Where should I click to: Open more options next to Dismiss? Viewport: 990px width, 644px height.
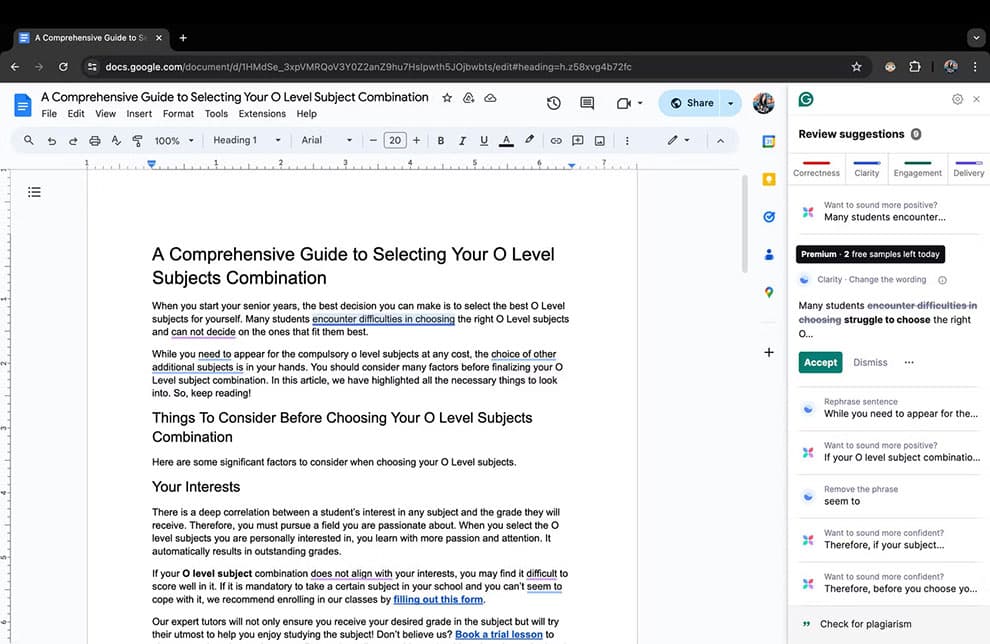click(909, 362)
